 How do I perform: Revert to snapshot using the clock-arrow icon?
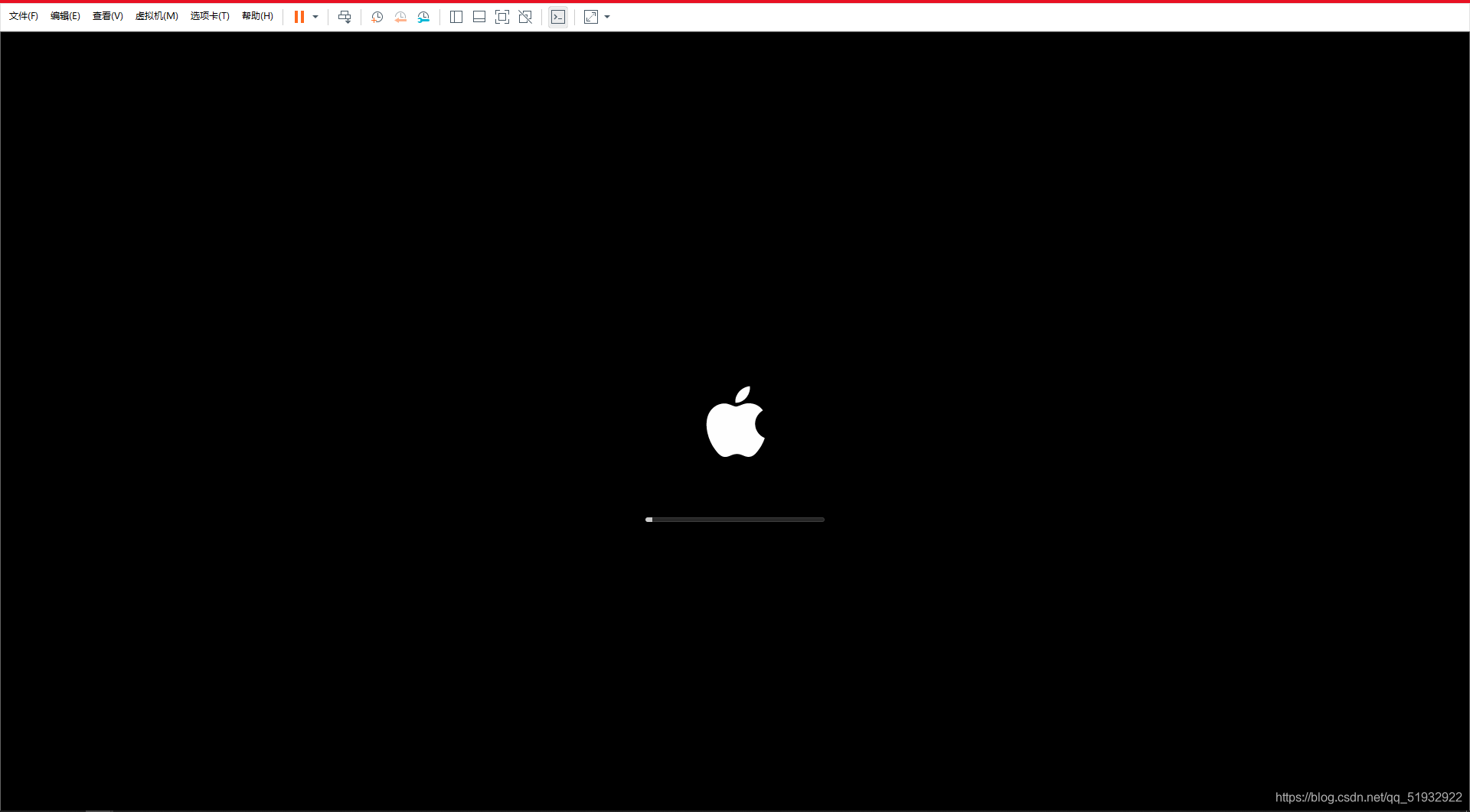[x=400, y=17]
